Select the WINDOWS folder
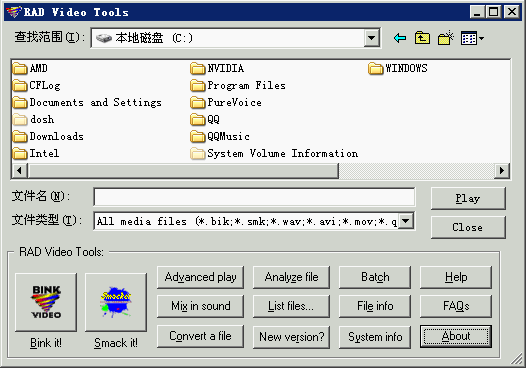This screenshot has height=368, width=526. click(398, 68)
